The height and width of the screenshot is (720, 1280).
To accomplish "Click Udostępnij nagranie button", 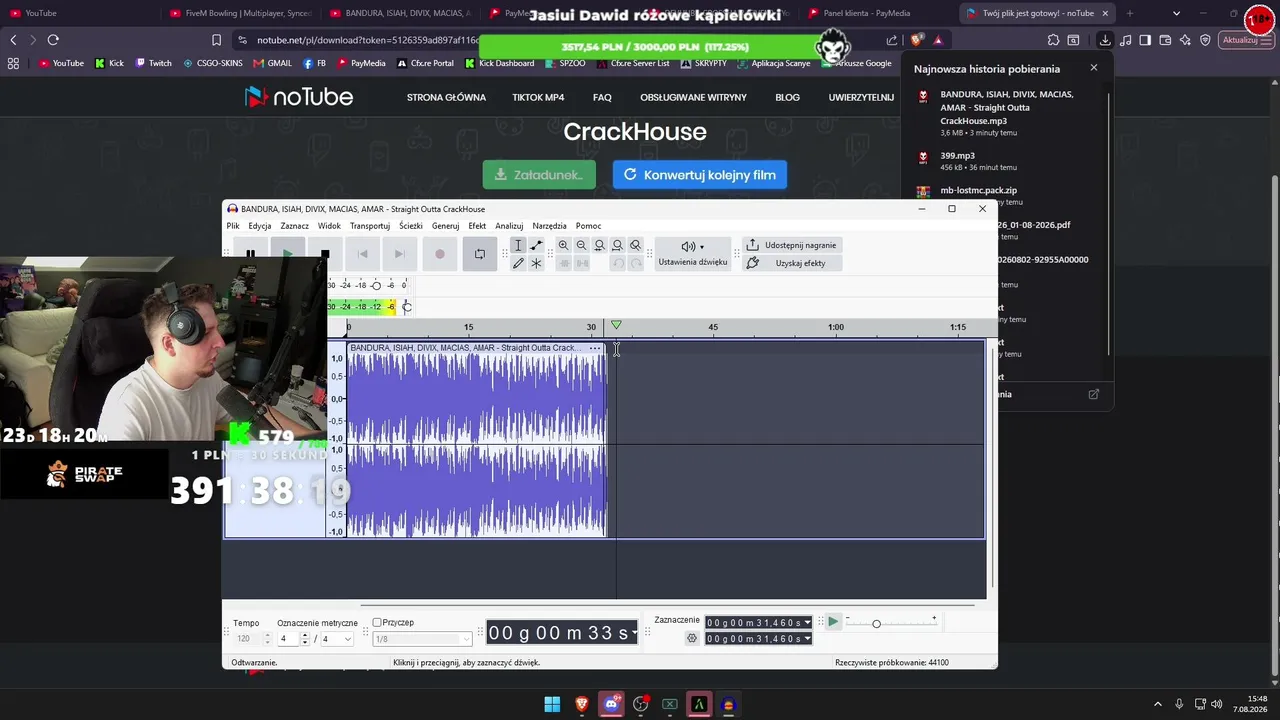I will click(x=791, y=245).
